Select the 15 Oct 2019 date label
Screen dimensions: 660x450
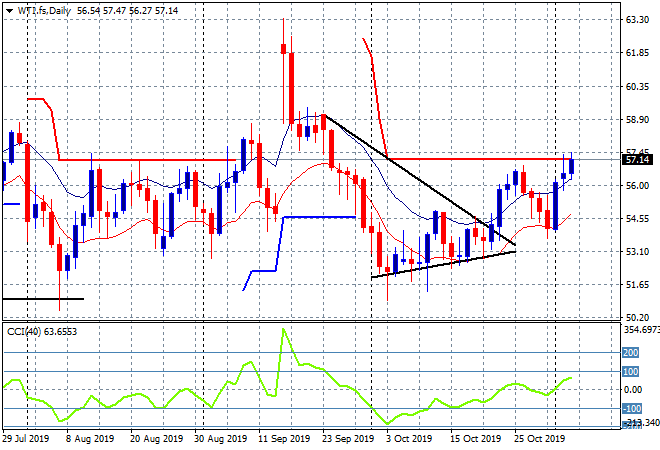tap(475, 439)
